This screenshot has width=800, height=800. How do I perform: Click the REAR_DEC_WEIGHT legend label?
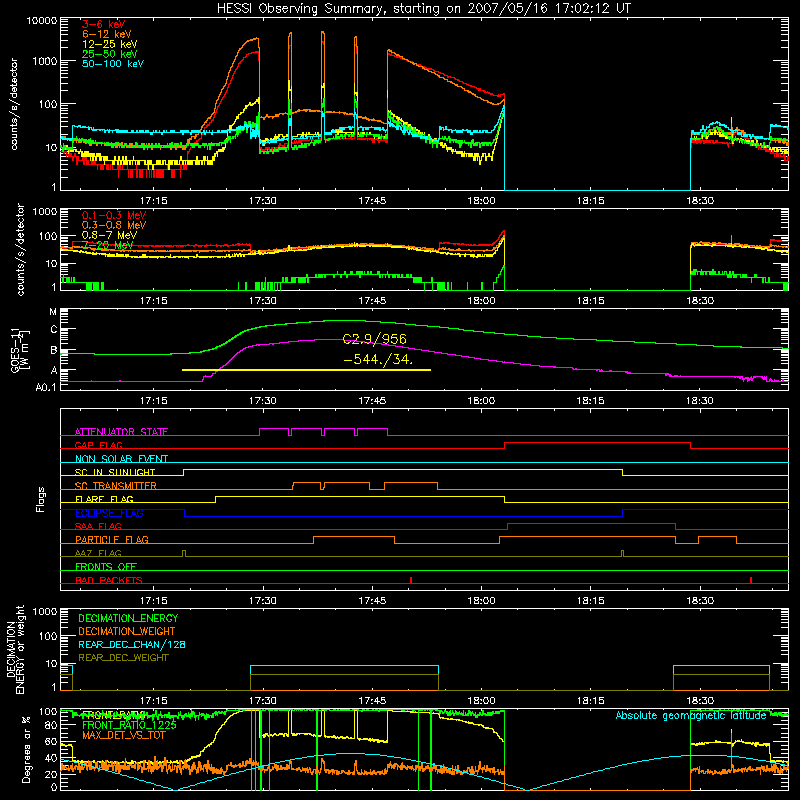[123, 658]
